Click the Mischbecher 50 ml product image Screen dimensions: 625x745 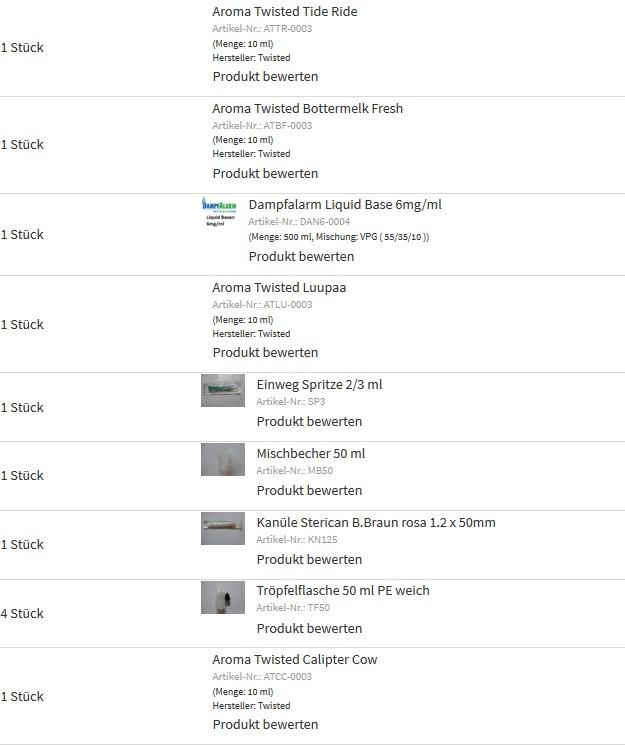(223, 459)
